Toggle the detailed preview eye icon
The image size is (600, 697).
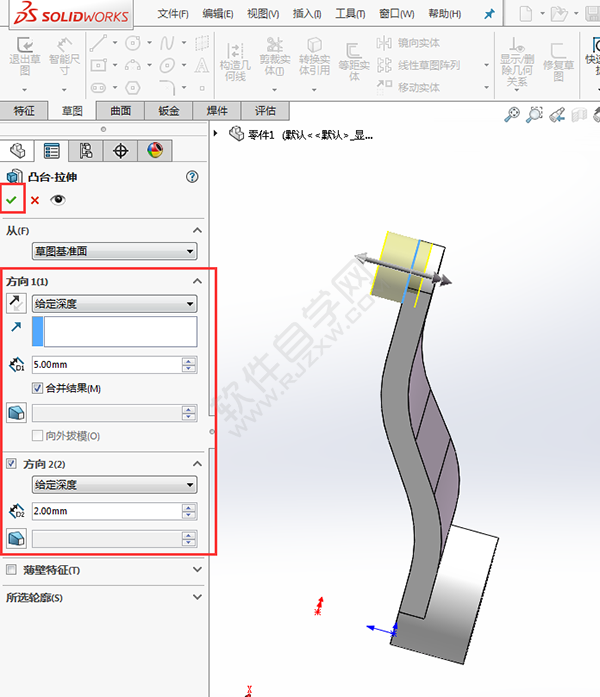point(58,200)
